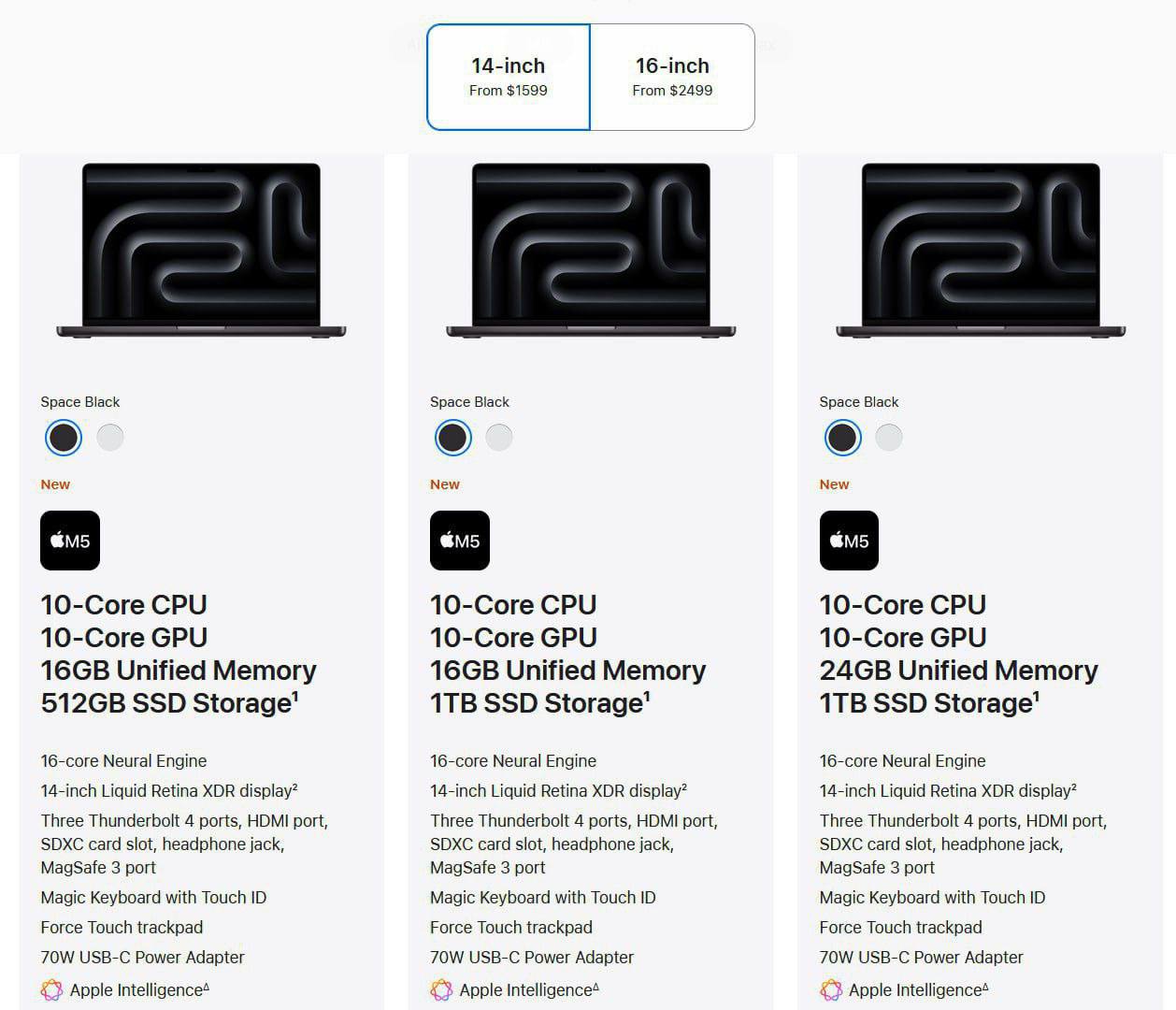The height and width of the screenshot is (1010, 1176).
Task: Pick Silver swatch on the 16GB 1TB model
Action: point(499,437)
